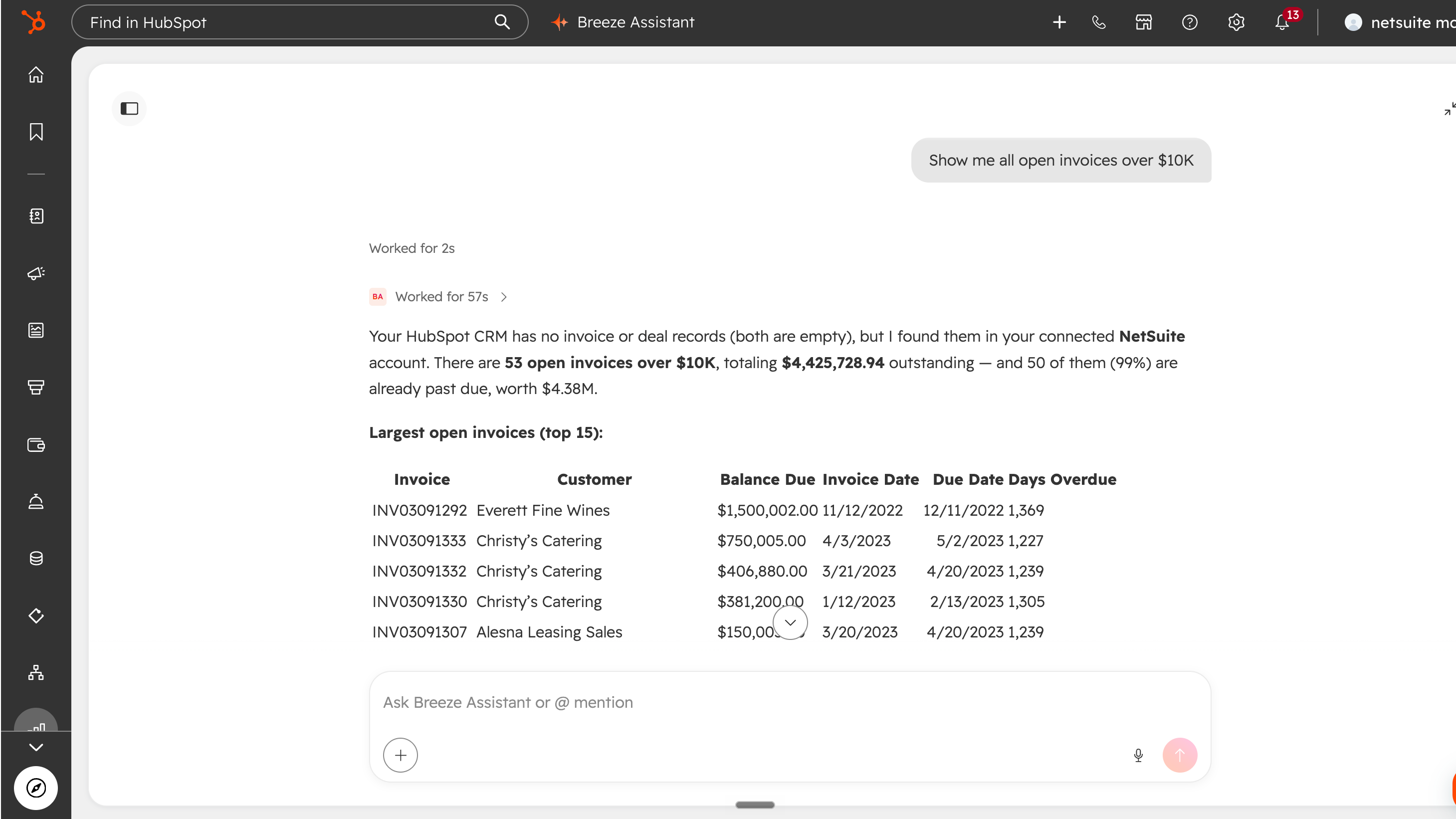Open Data Management database icon in sidebar
Screen dimensions: 1456x819
tap(36, 559)
